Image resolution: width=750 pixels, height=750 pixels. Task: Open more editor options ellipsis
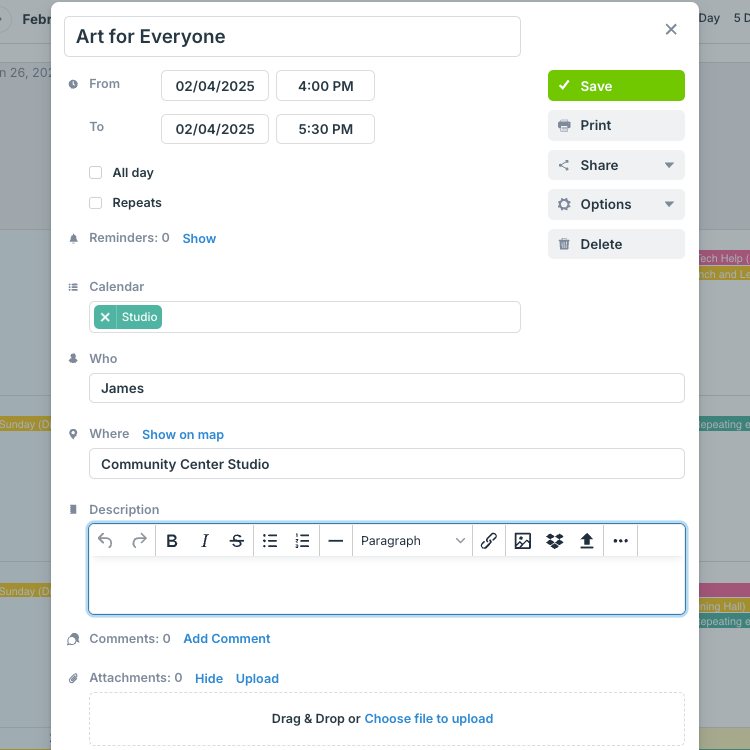(x=620, y=540)
